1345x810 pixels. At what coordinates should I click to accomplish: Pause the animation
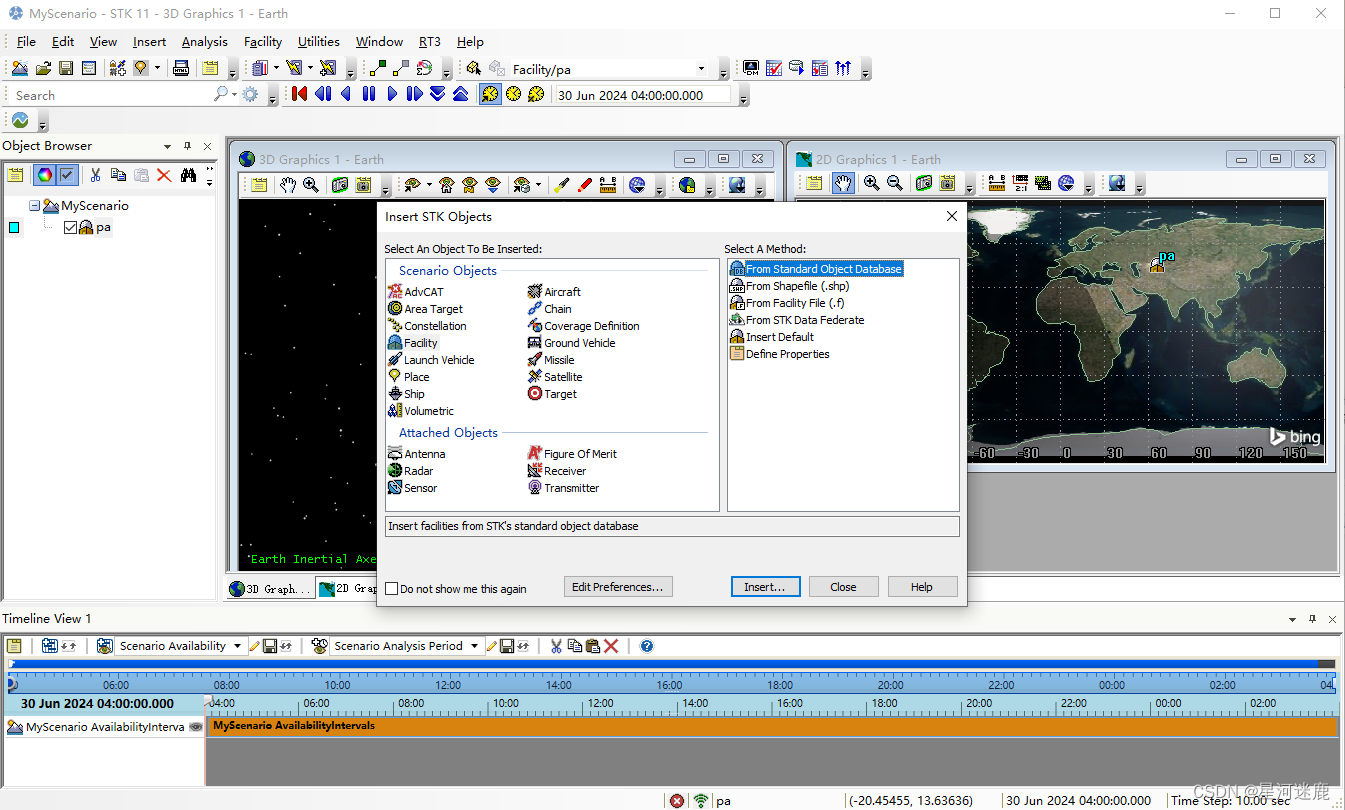point(369,94)
